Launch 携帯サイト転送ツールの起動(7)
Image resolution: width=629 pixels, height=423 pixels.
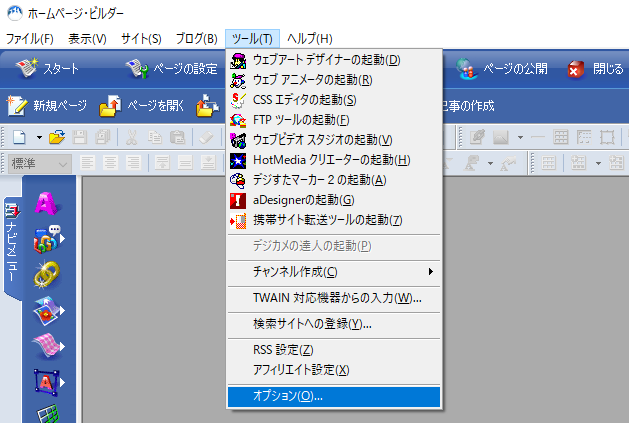(x=334, y=220)
